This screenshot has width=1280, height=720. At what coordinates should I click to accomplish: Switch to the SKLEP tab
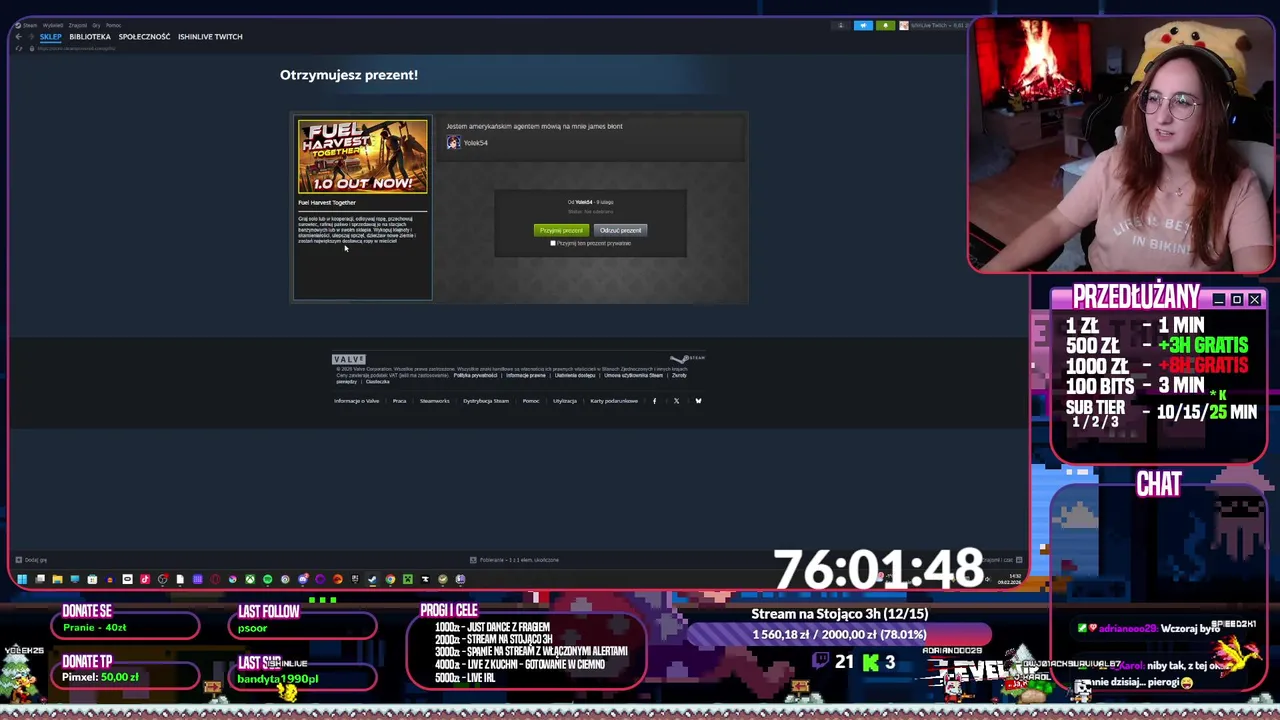pyautogui.click(x=50, y=37)
